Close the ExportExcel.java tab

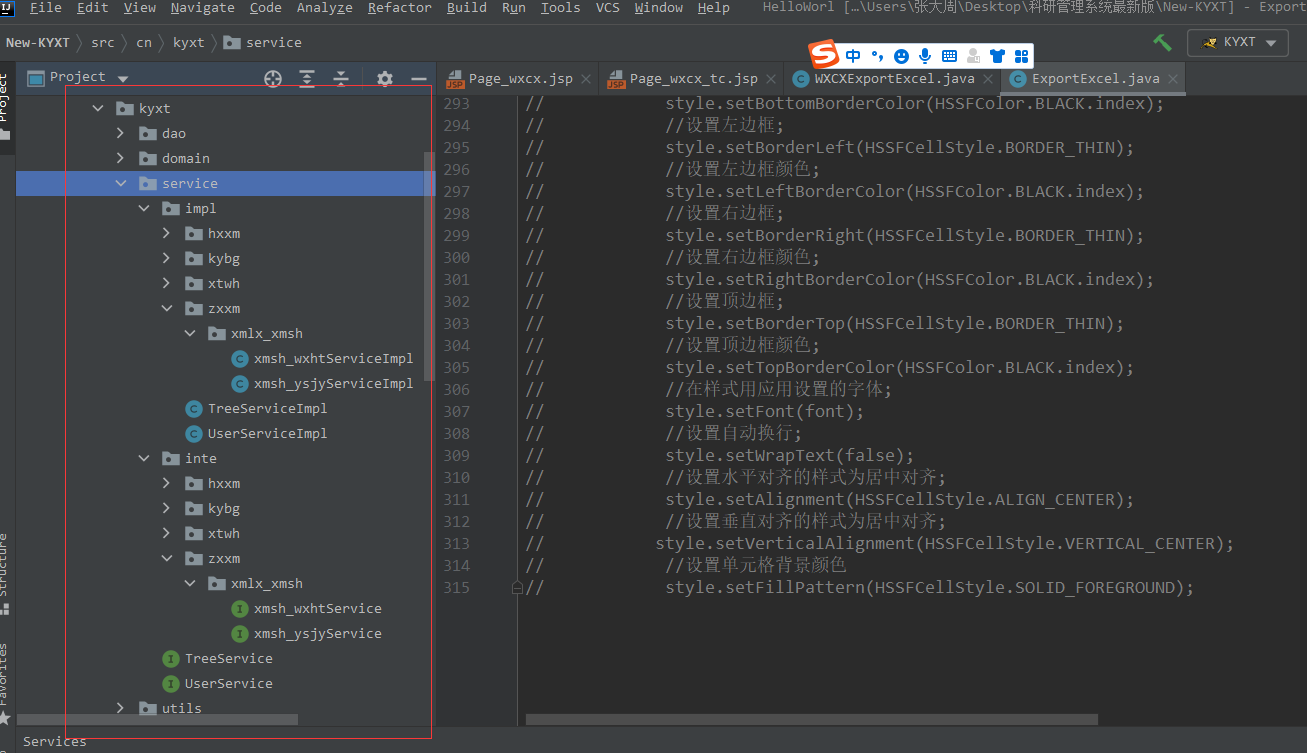[x=1173, y=79]
